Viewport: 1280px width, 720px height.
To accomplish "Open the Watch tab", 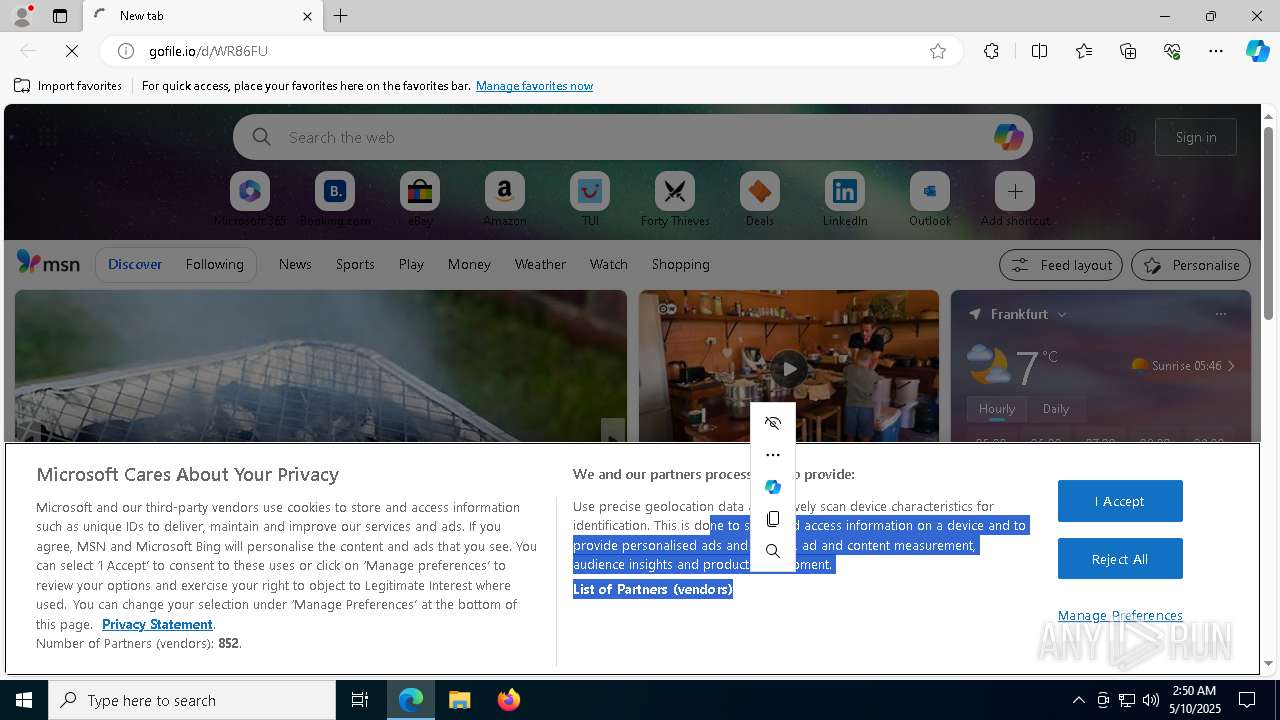I will [608, 264].
